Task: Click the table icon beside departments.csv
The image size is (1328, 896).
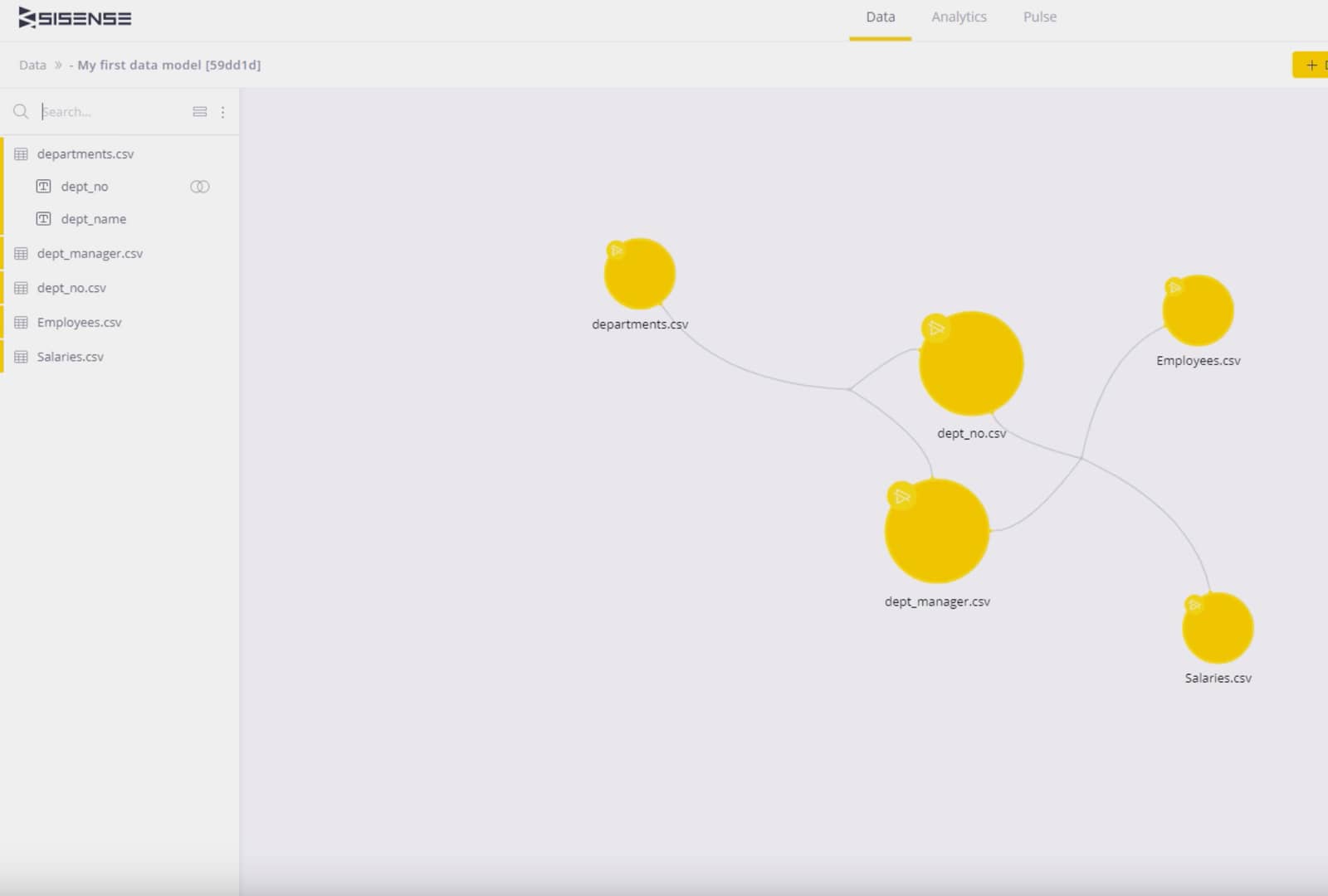Action: pos(21,153)
